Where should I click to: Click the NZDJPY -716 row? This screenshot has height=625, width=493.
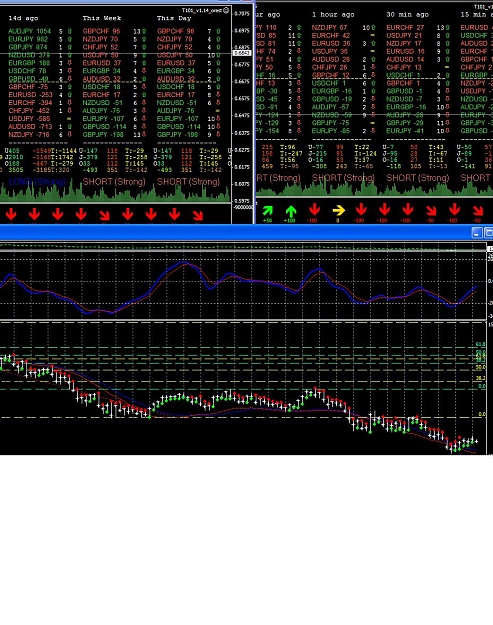(x=40, y=135)
